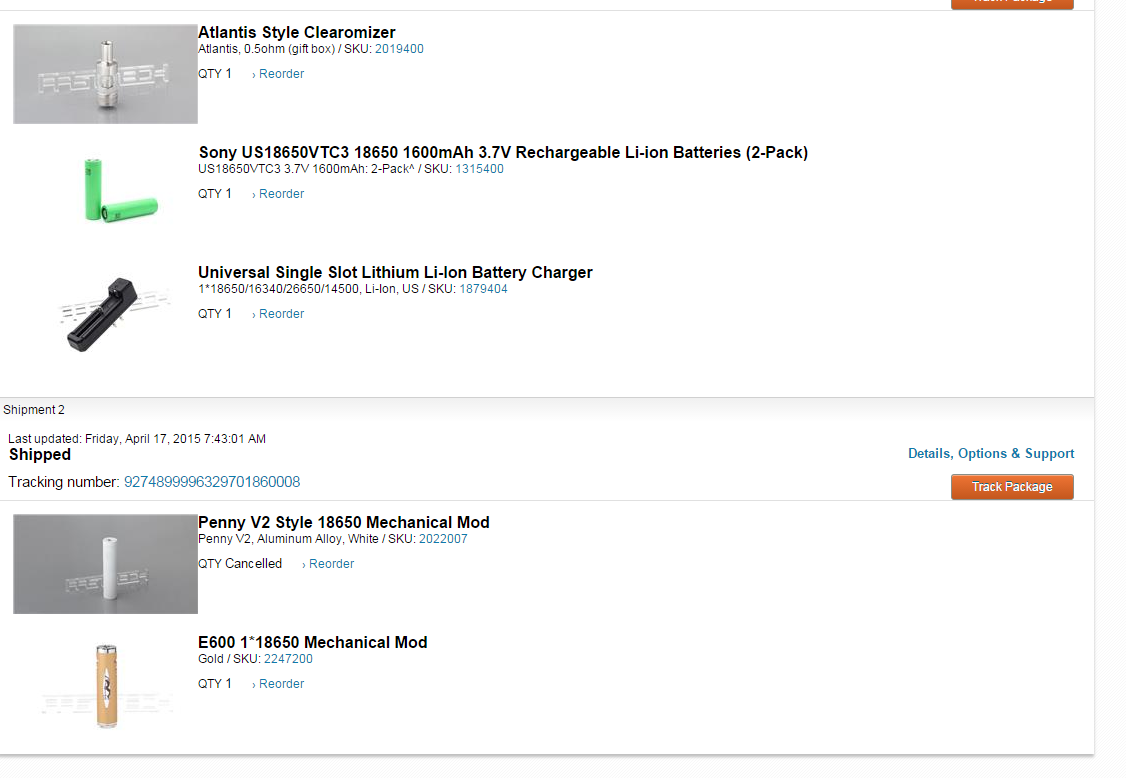
Task: Open SKU 2247200 link
Action: pyautogui.click(x=288, y=659)
